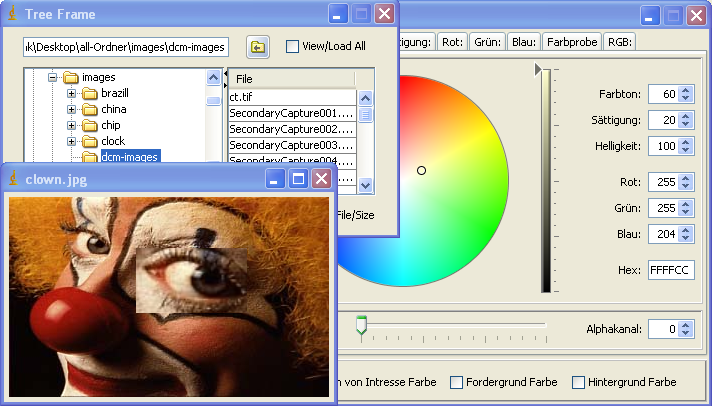Screen dimensions: 712x406
Task: Click the chip folder icon
Action: click(90, 125)
